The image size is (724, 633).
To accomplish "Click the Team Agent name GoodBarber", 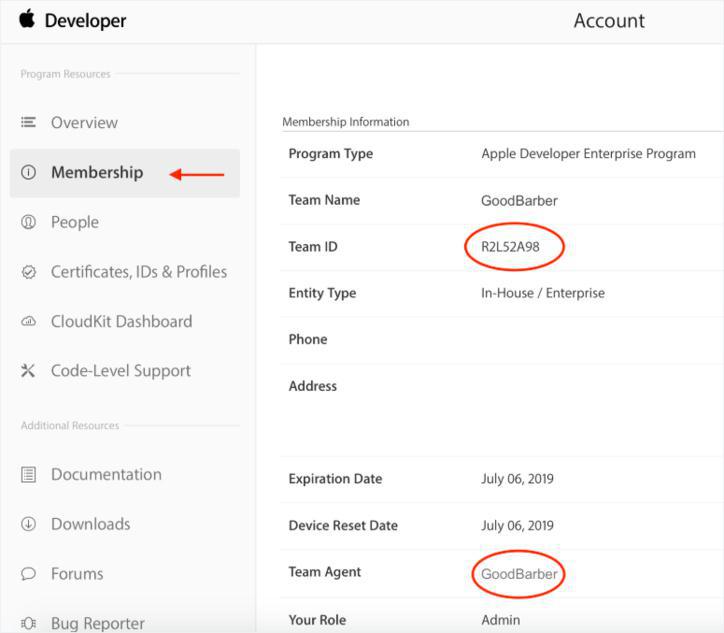I will tap(517, 574).
